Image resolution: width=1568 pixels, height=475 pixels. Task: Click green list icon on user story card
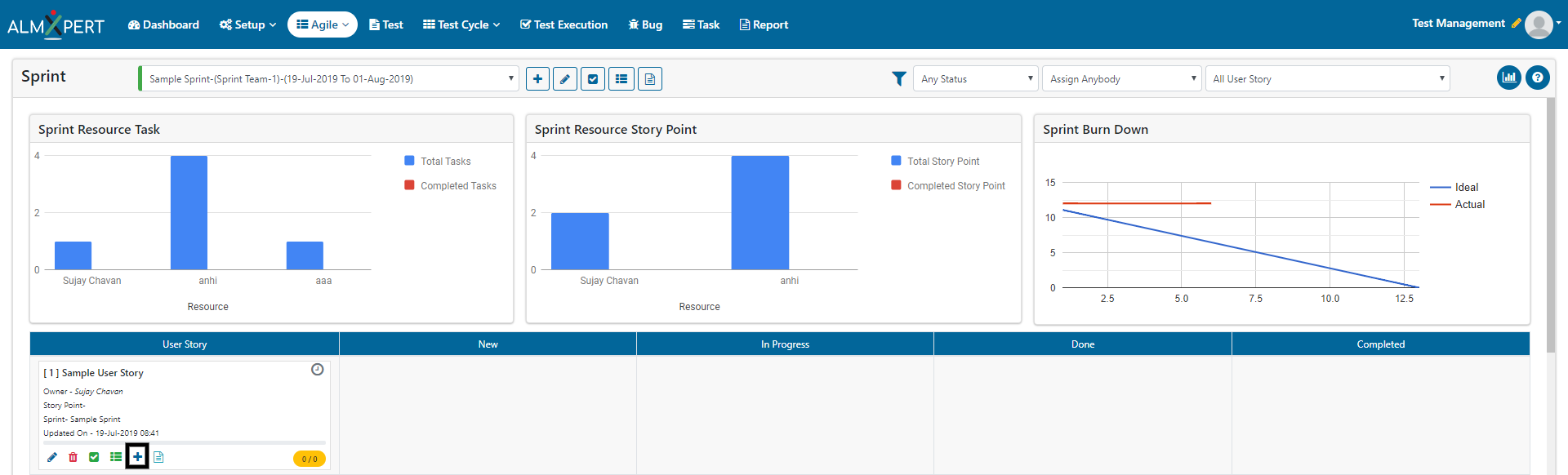[x=116, y=457]
